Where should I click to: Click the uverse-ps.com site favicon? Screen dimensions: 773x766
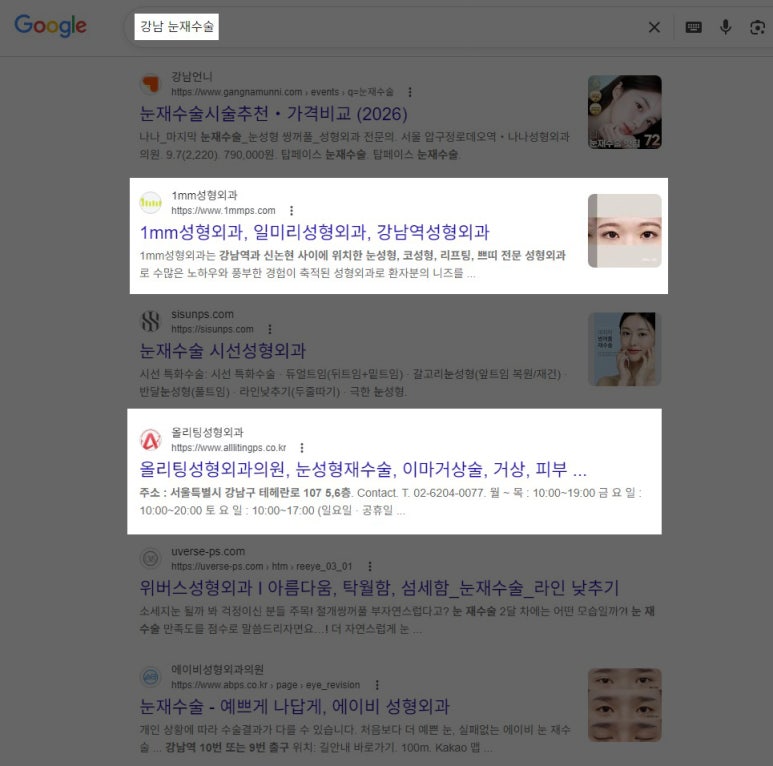pyautogui.click(x=150, y=558)
